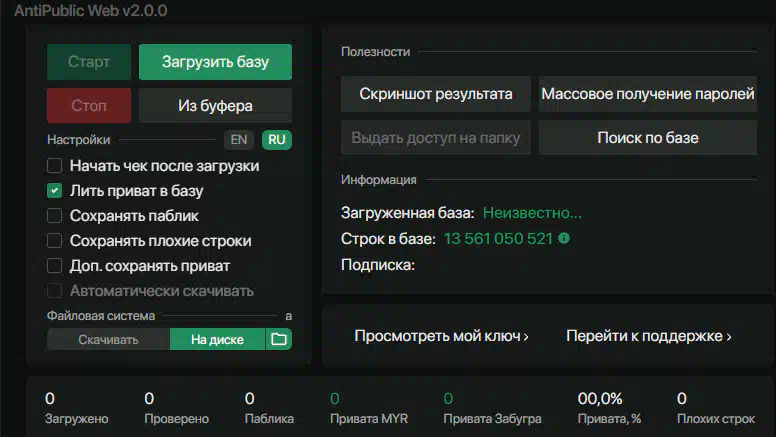Screen dimensions: 776x437
Task: Click the Проверено counter label
Action: [177, 419]
